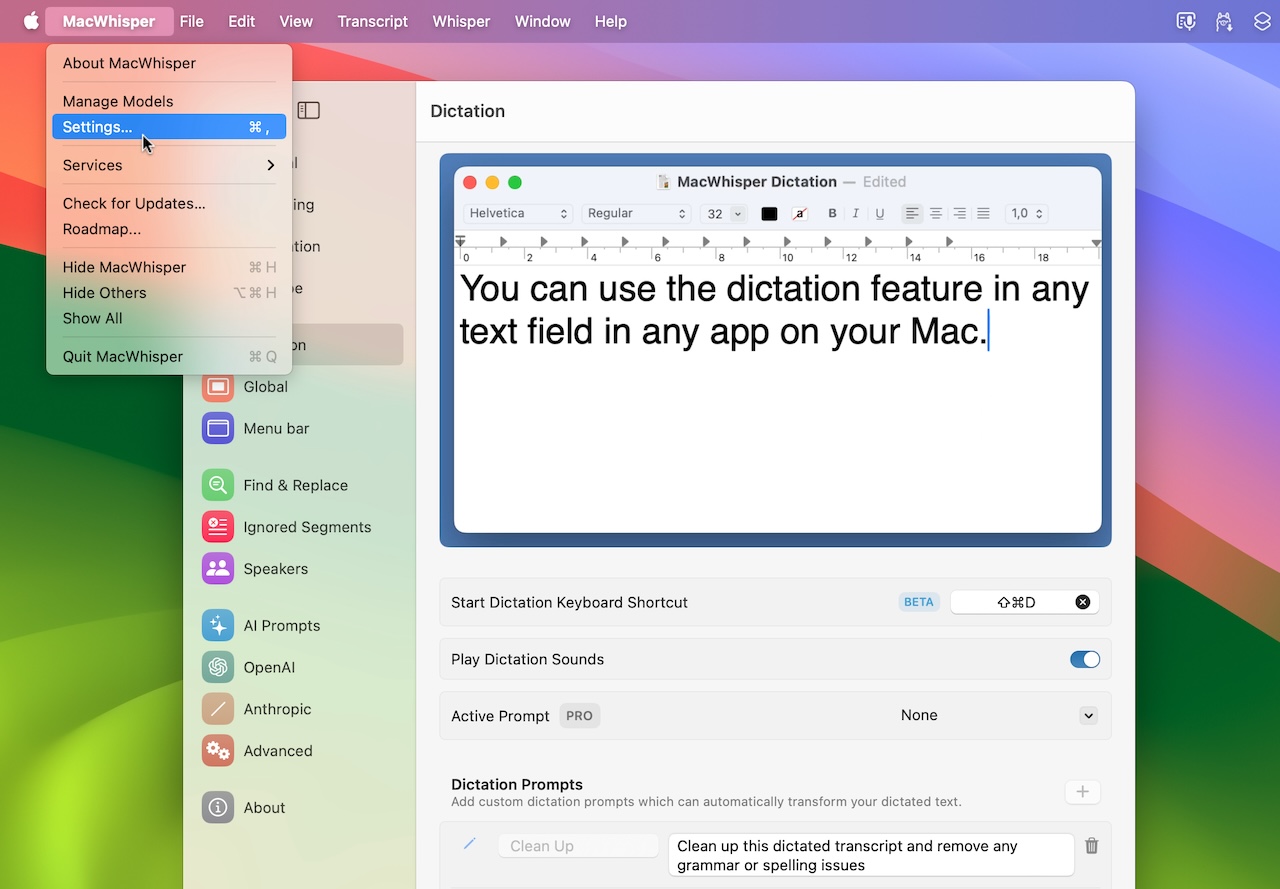The image size is (1280, 889).
Task: Open the About info icon
Action: click(218, 808)
